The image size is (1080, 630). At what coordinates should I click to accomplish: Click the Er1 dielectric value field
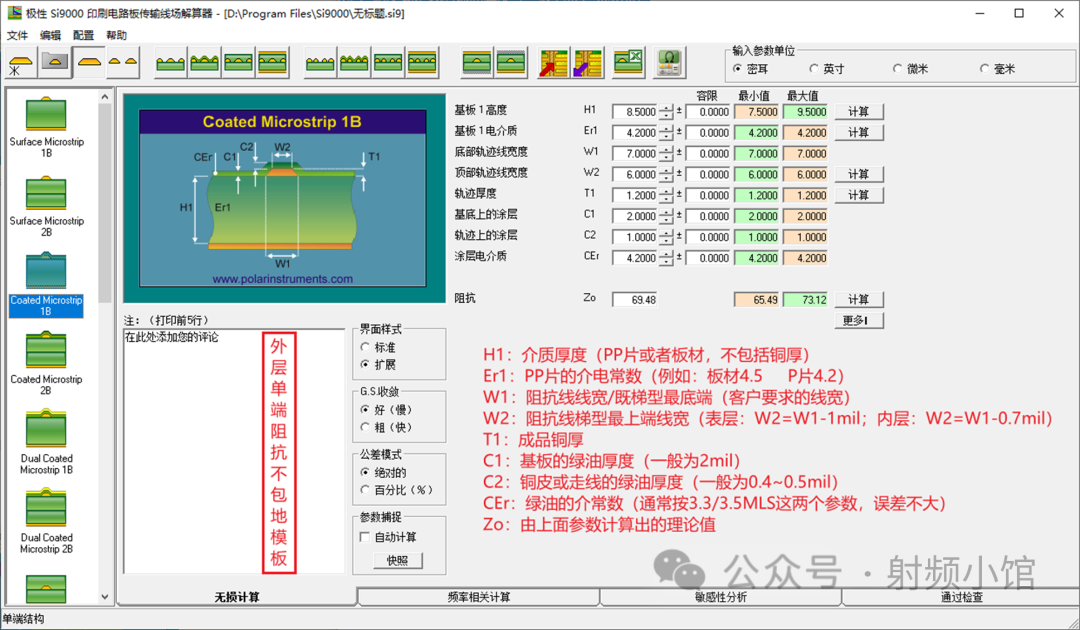(634, 133)
